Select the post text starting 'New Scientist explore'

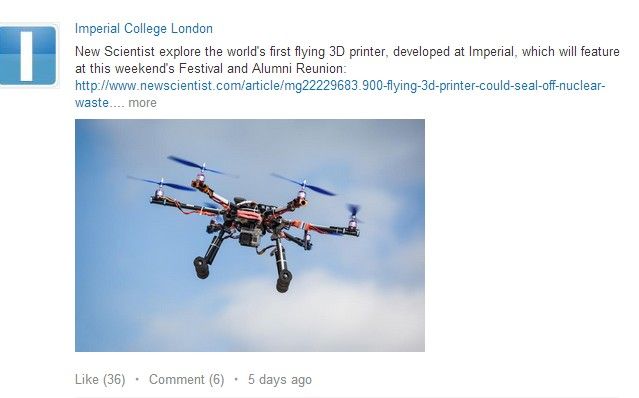[x=347, y=60]
